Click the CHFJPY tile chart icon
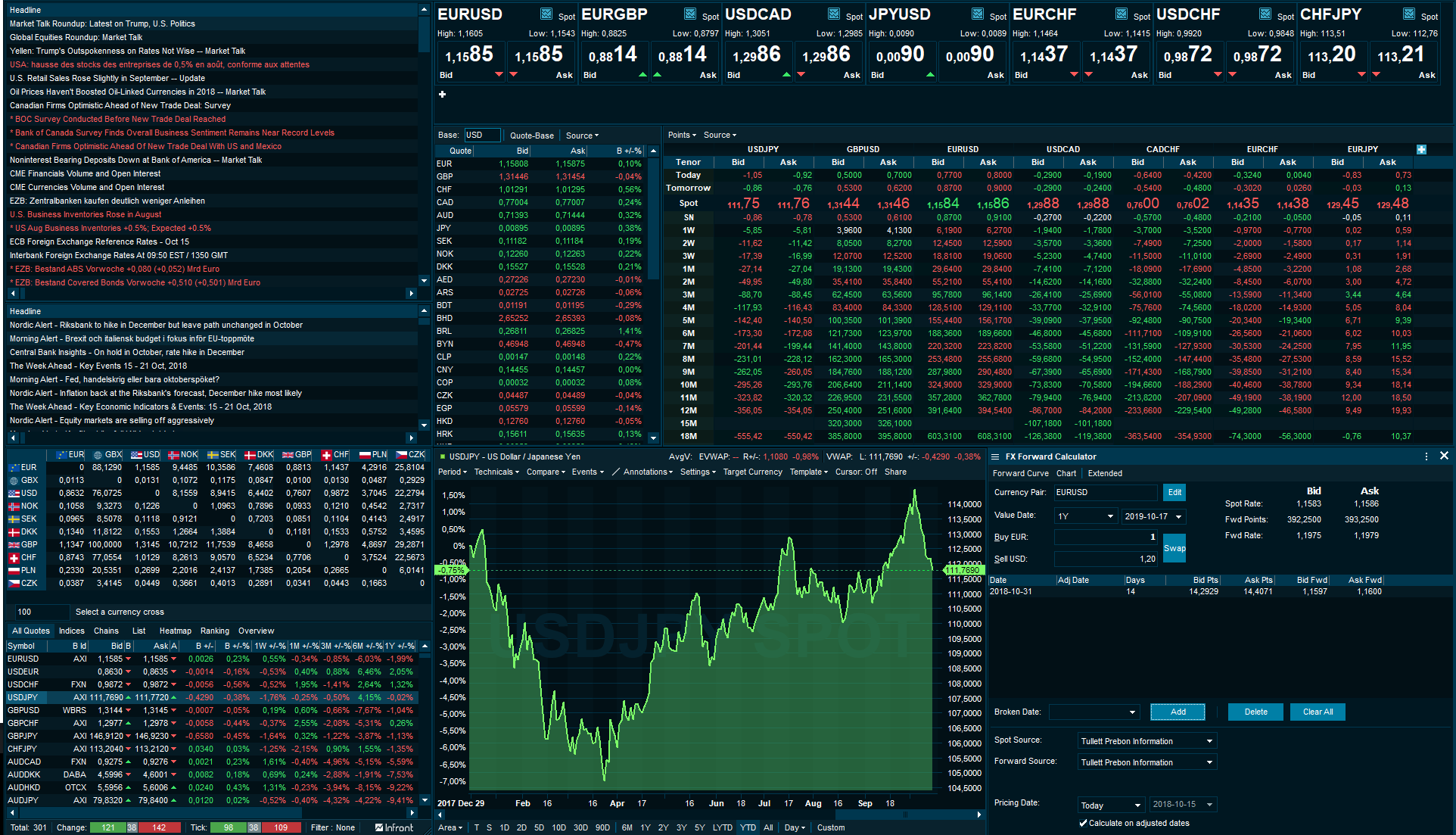The width and height of the screenshot is (1456, 835). point(1409,14)
